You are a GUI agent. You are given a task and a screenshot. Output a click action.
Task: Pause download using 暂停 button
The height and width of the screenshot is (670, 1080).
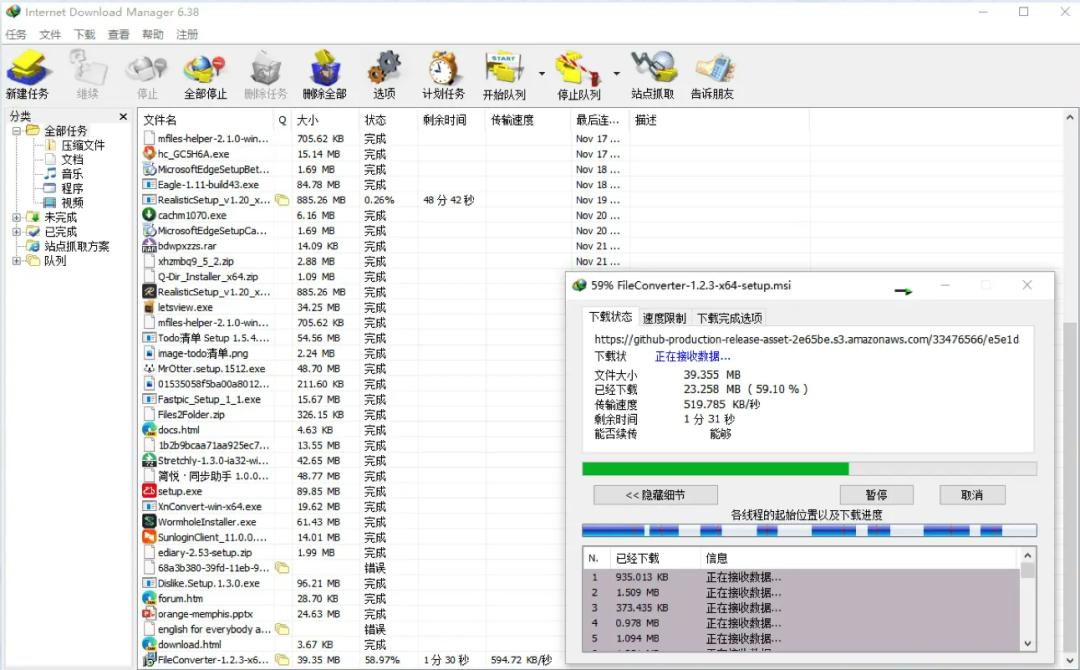tap(877, 494)
